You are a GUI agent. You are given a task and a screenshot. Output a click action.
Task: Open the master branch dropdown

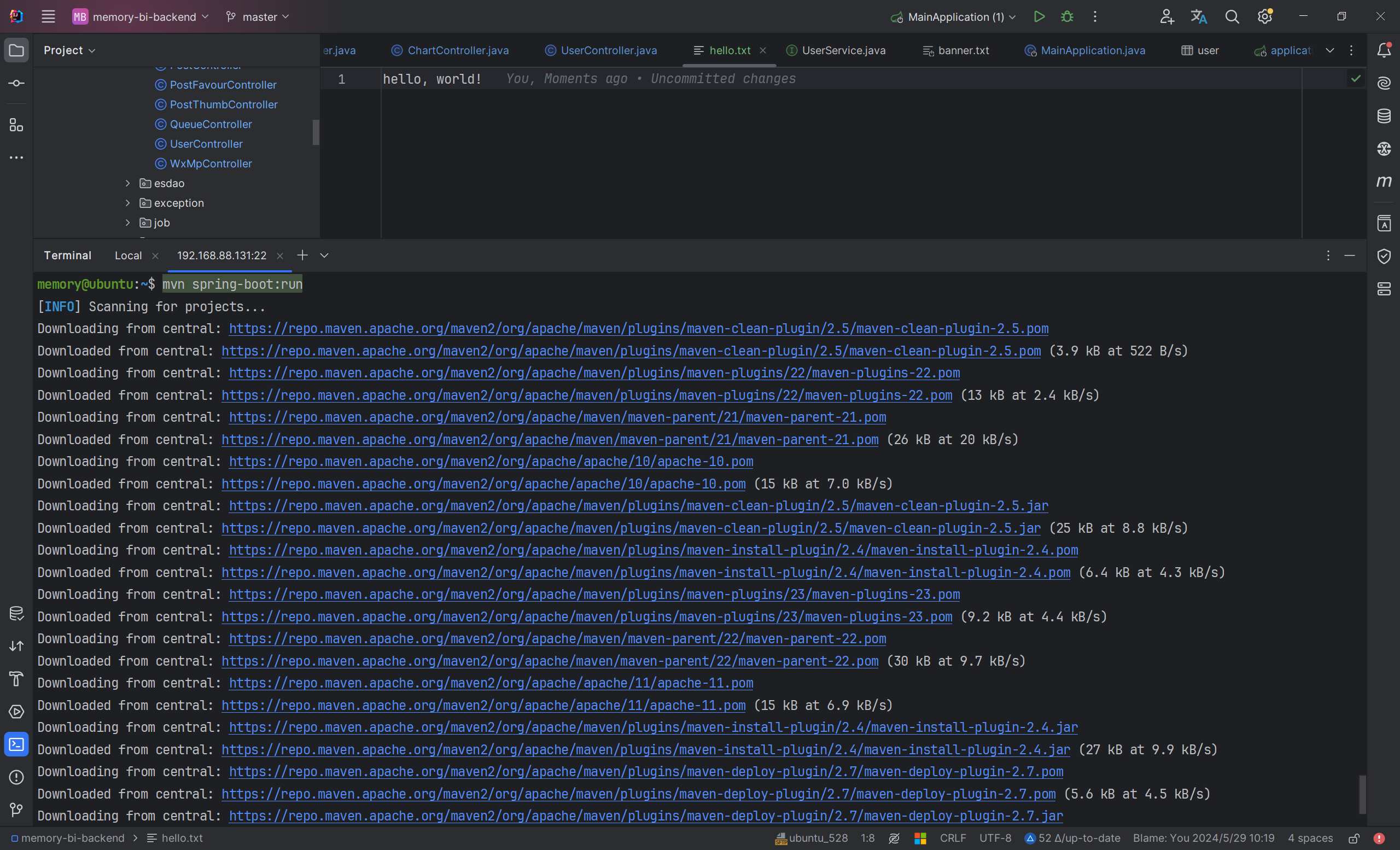(x=258, y=16)
